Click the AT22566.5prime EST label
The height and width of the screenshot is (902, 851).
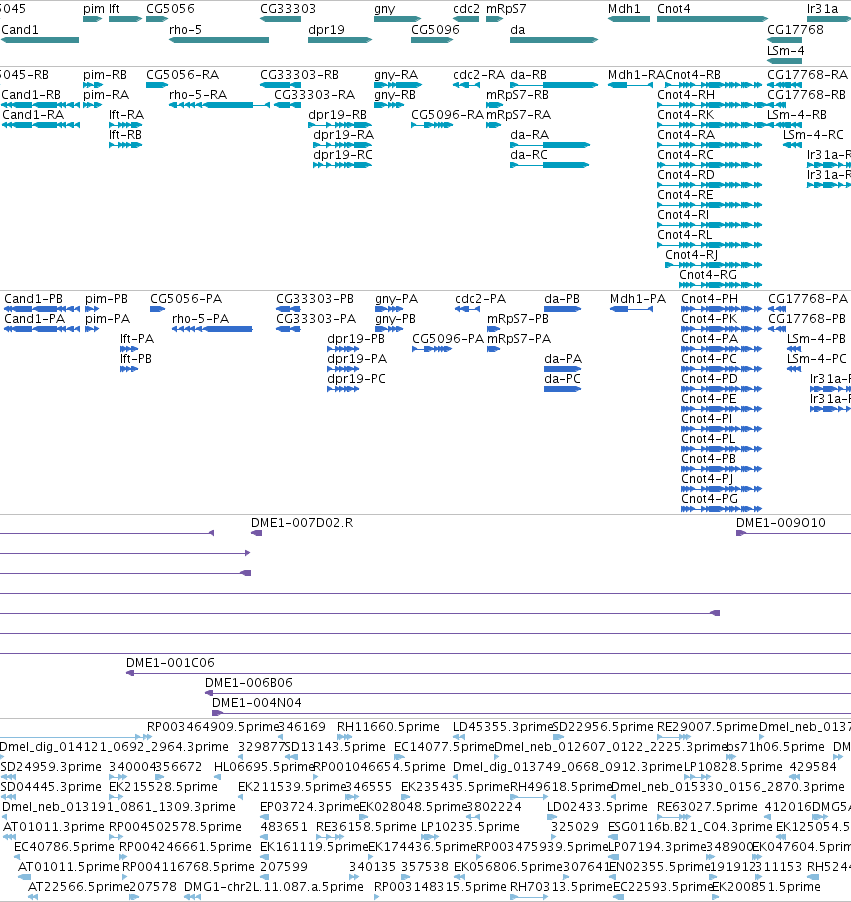[x=78, y=887]
